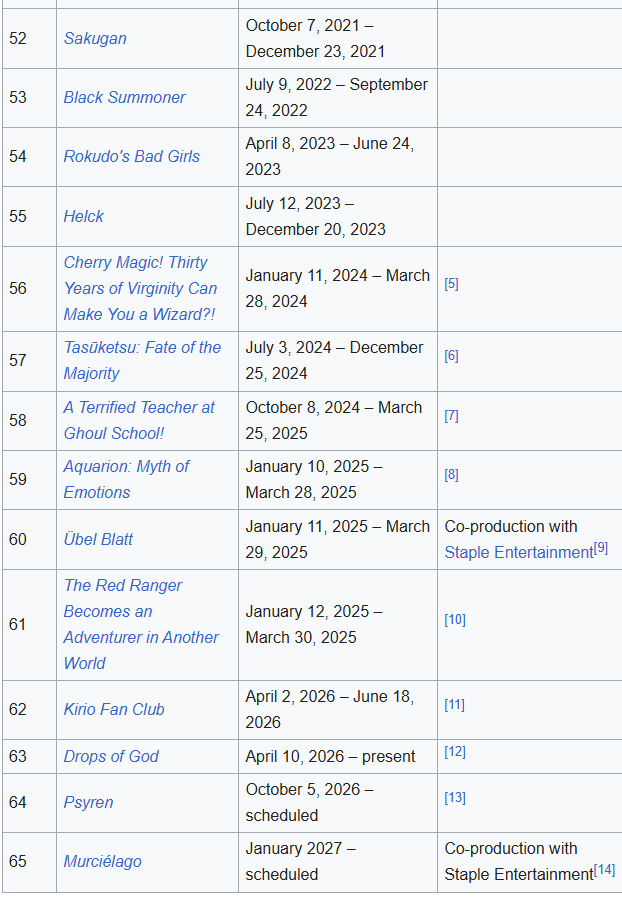The height and width of the screenshot is (903, 622).
Task: Jump to citation [9] footnote
Action: [601, 548]
